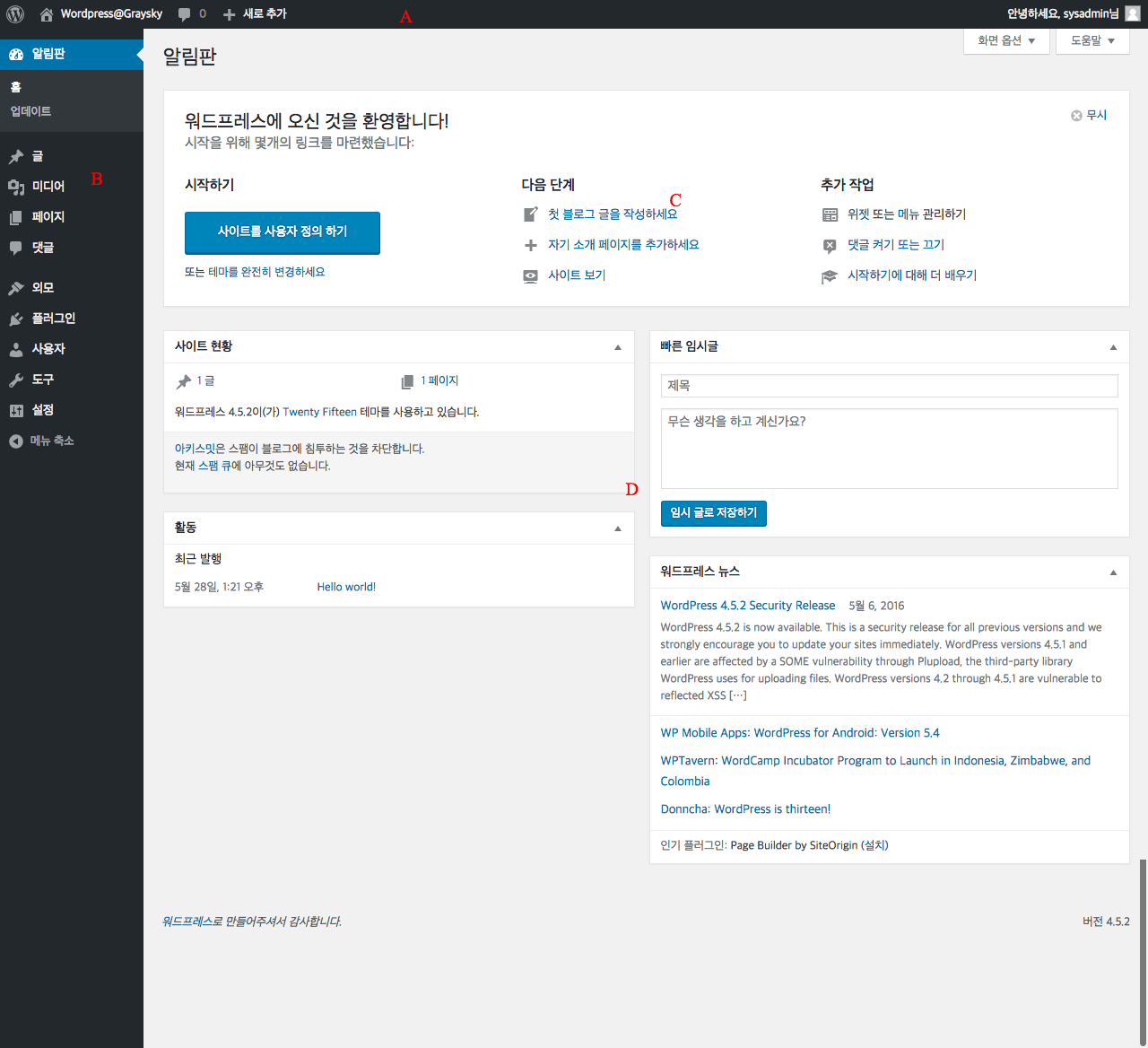
Task: Click the dashboard gauge icon beside 알림판
Action: click(x=16, y=54)
